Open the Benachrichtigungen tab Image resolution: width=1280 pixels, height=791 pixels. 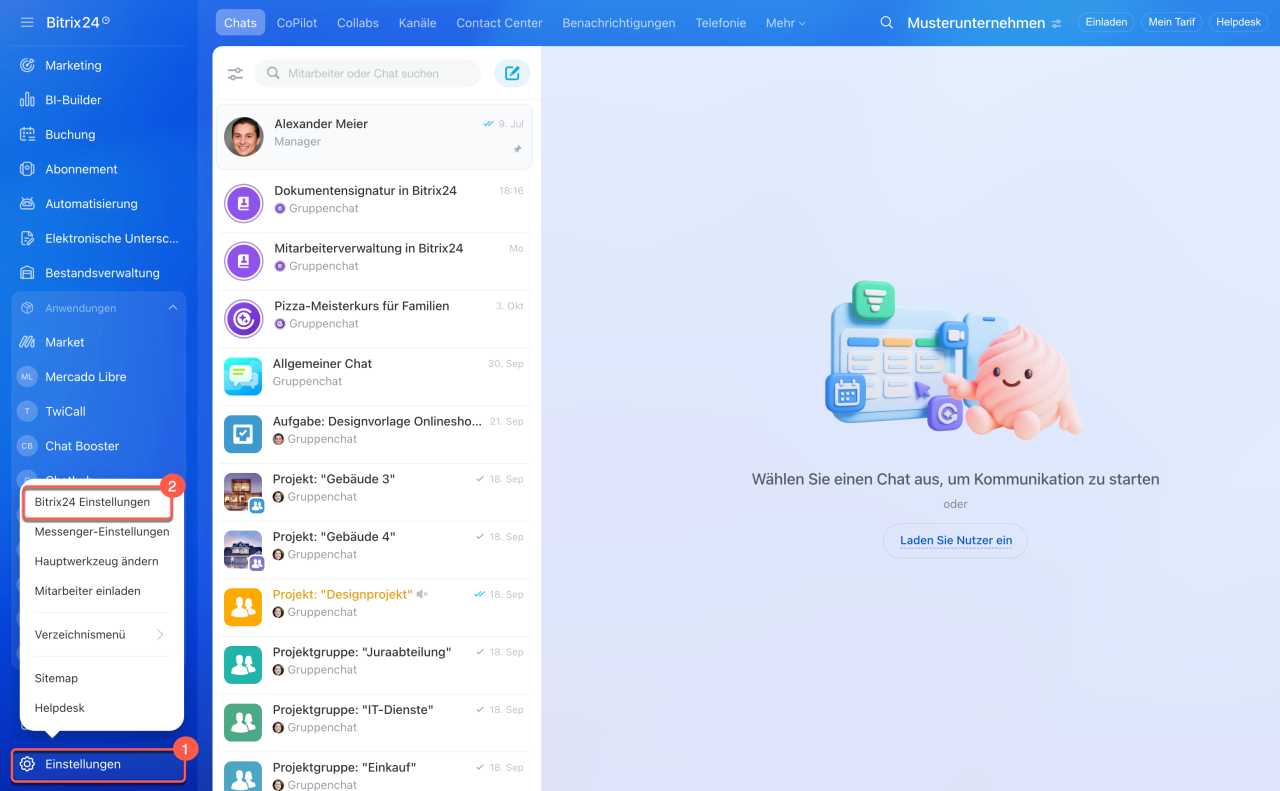point(619,23)
